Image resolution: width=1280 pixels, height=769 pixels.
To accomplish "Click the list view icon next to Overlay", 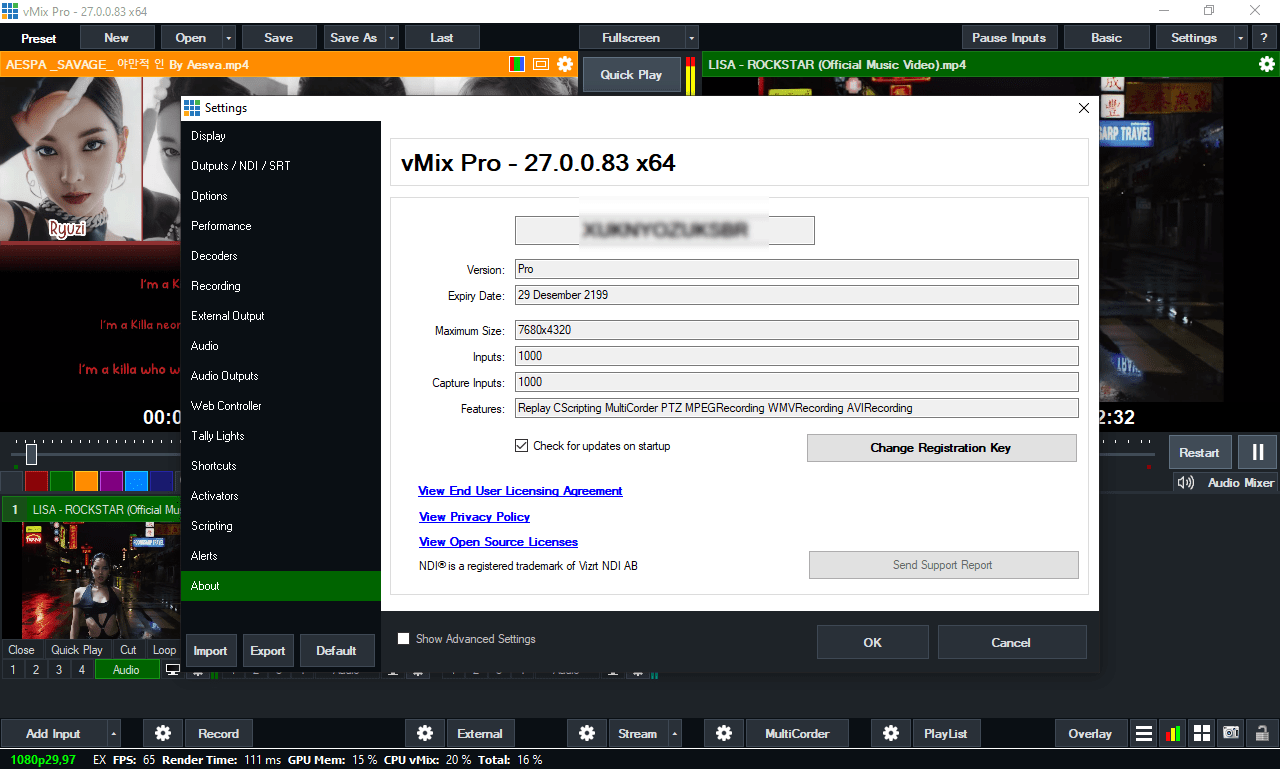I will click(1144, 733).
